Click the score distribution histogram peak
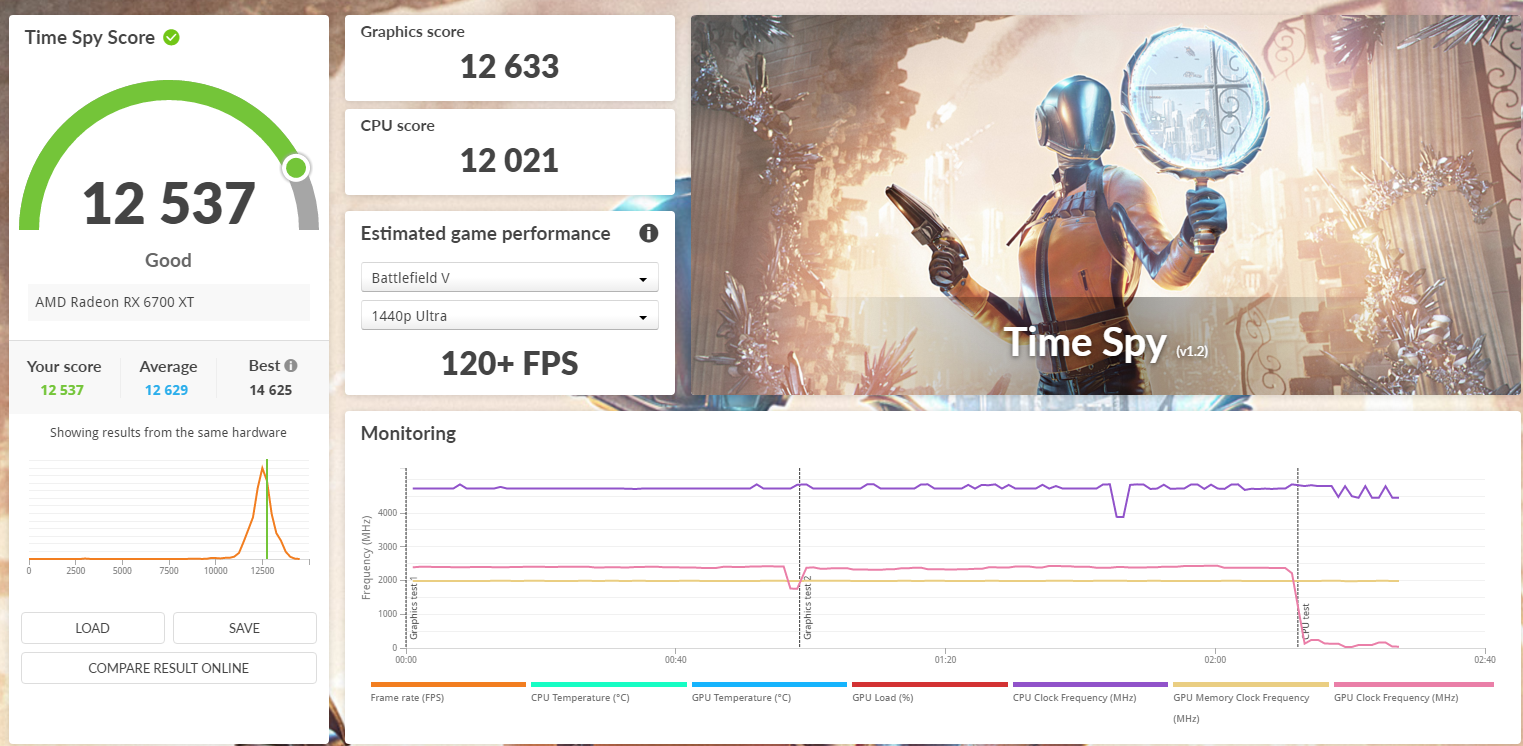1523x746 pixels. [263, 470]
